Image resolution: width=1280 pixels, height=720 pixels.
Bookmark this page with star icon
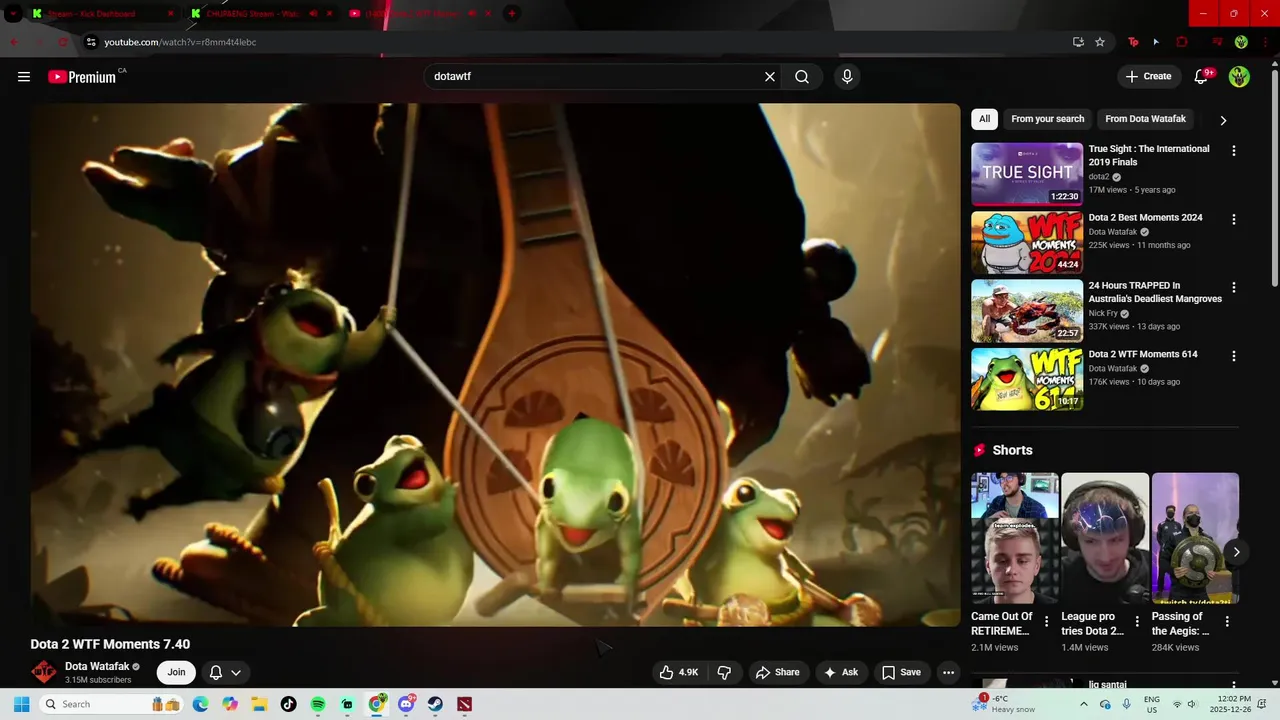(x=1100, y=42)
